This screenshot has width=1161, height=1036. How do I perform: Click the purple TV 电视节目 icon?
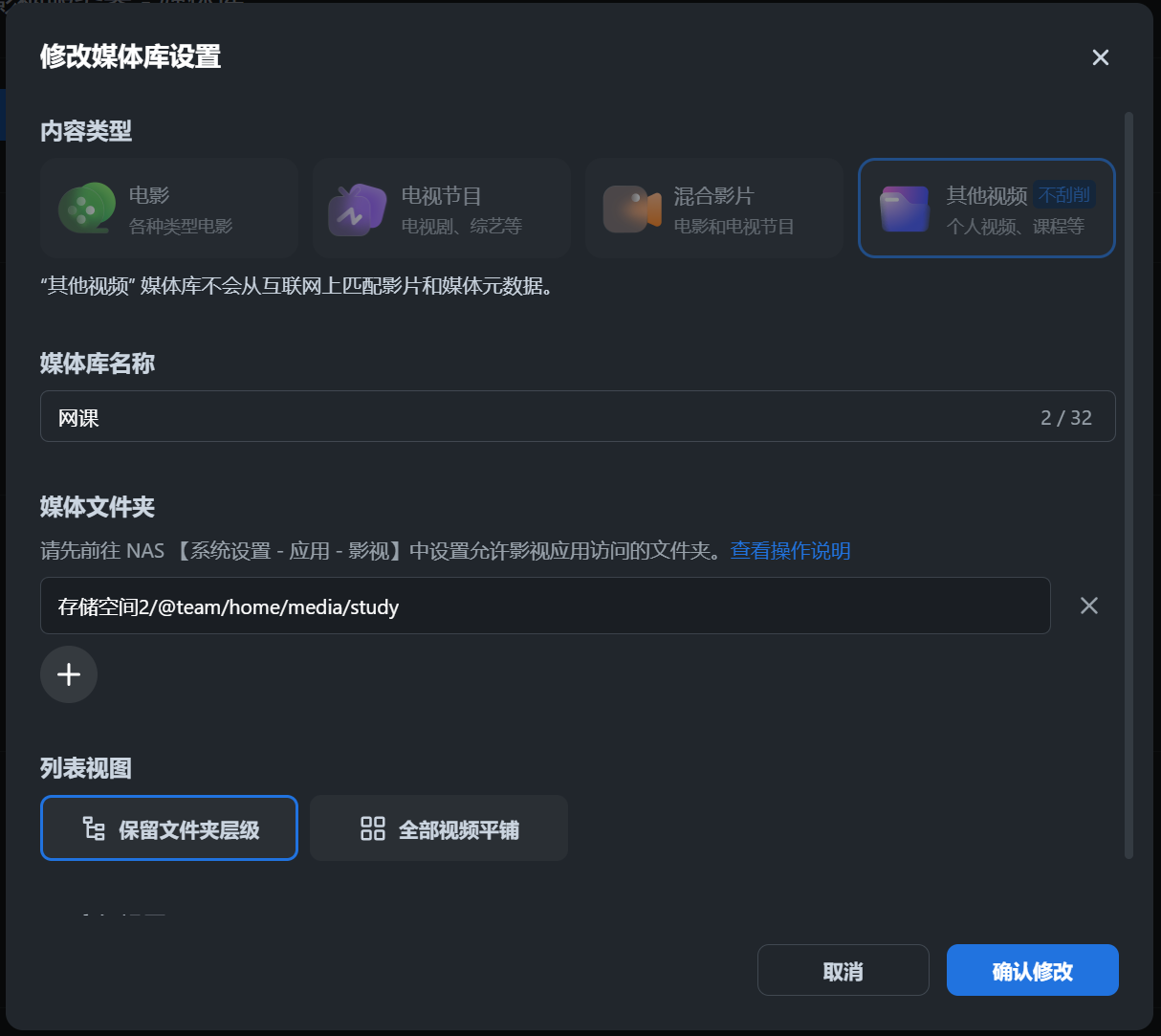pyautogui.click(x=357, y=209)
